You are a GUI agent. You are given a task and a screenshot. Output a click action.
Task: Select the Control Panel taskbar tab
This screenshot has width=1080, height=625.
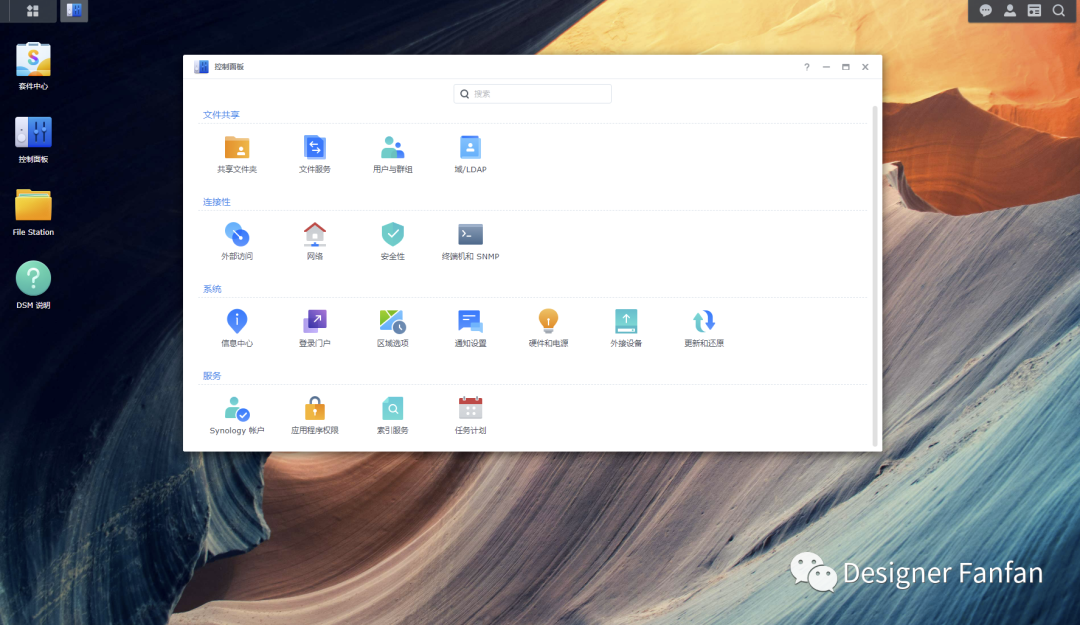point(74,10)
